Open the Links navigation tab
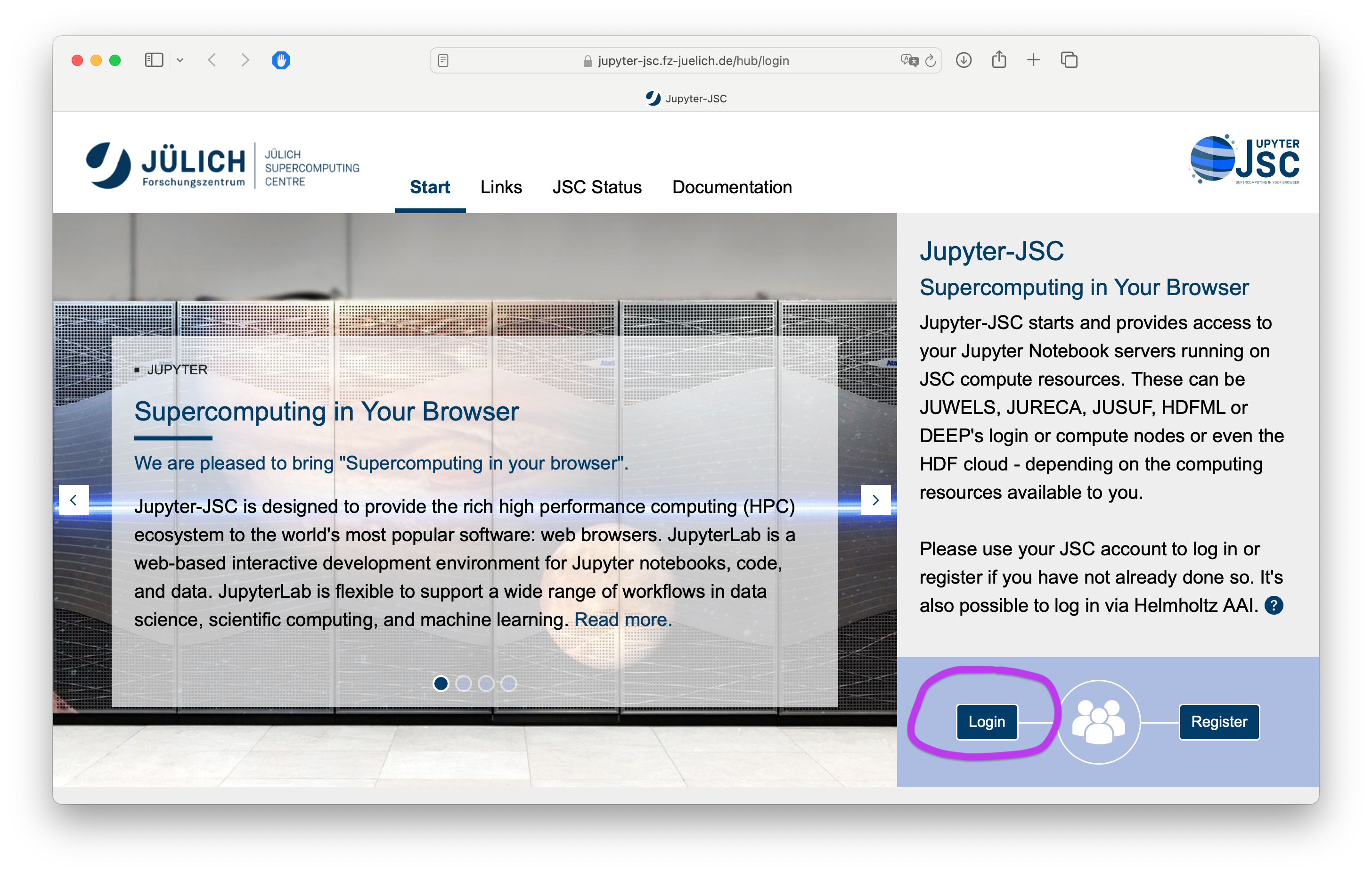The image size is (1372, 874). pyautogui.click(x=501, y=187)
